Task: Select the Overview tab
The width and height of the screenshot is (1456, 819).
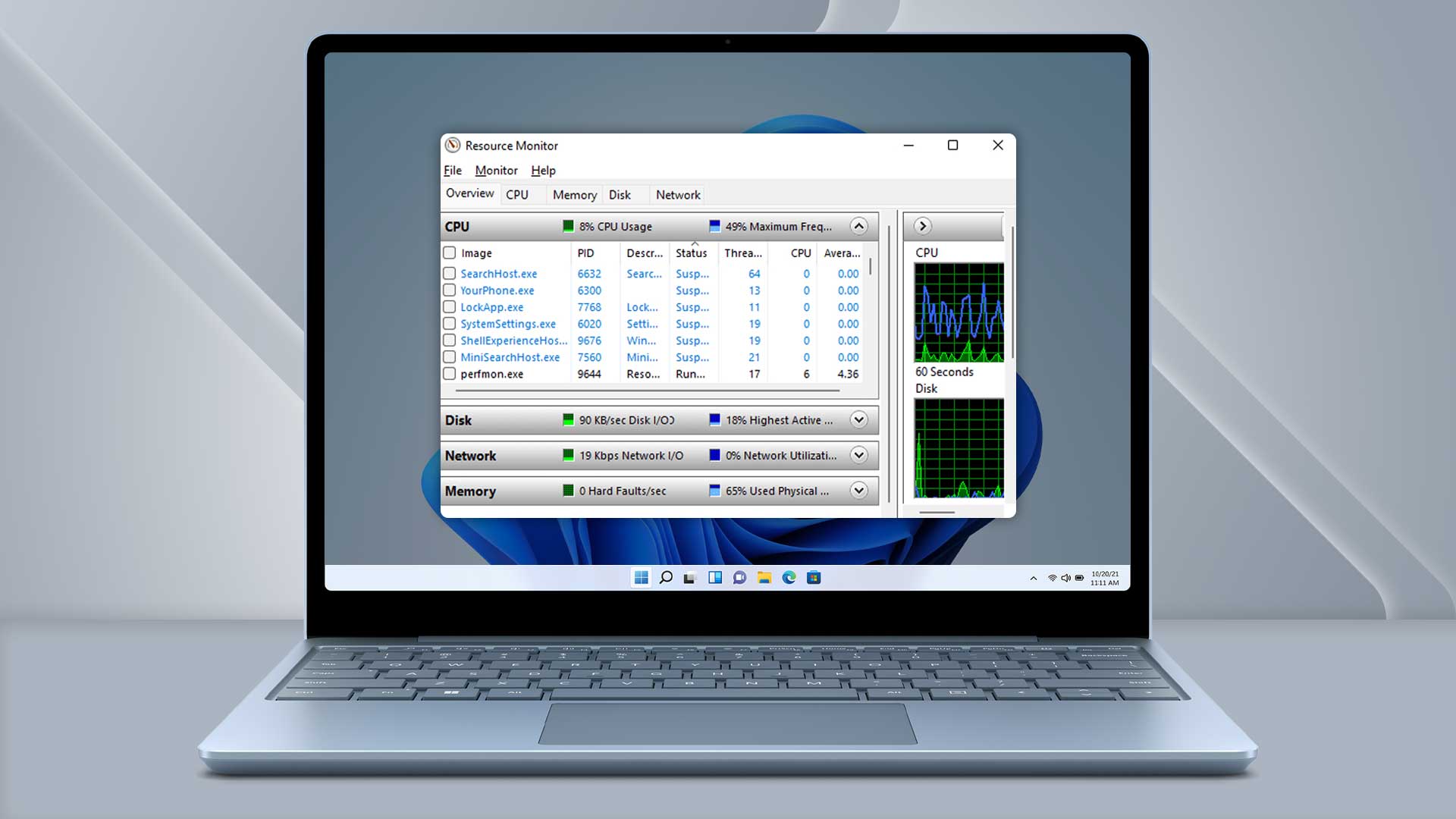Action: [x=469, y=193]
